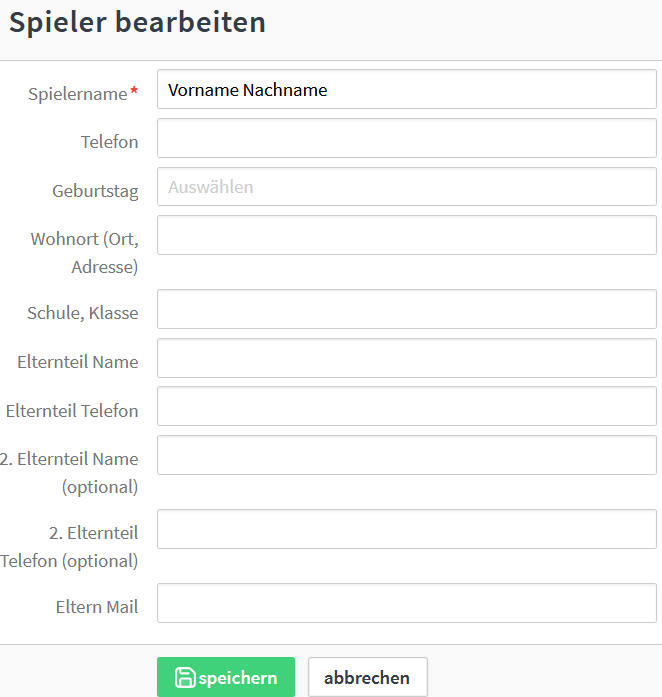Click the Schule, Klasse label

tap(82, 313)
